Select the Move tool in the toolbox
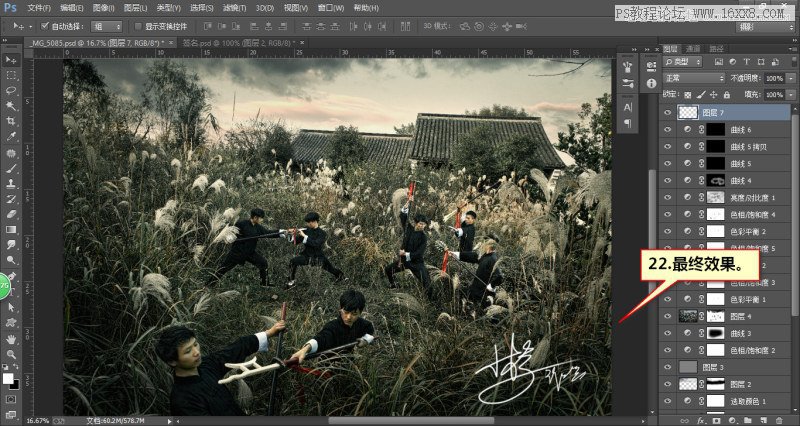The image size is (800, 426). coord(11,60)
